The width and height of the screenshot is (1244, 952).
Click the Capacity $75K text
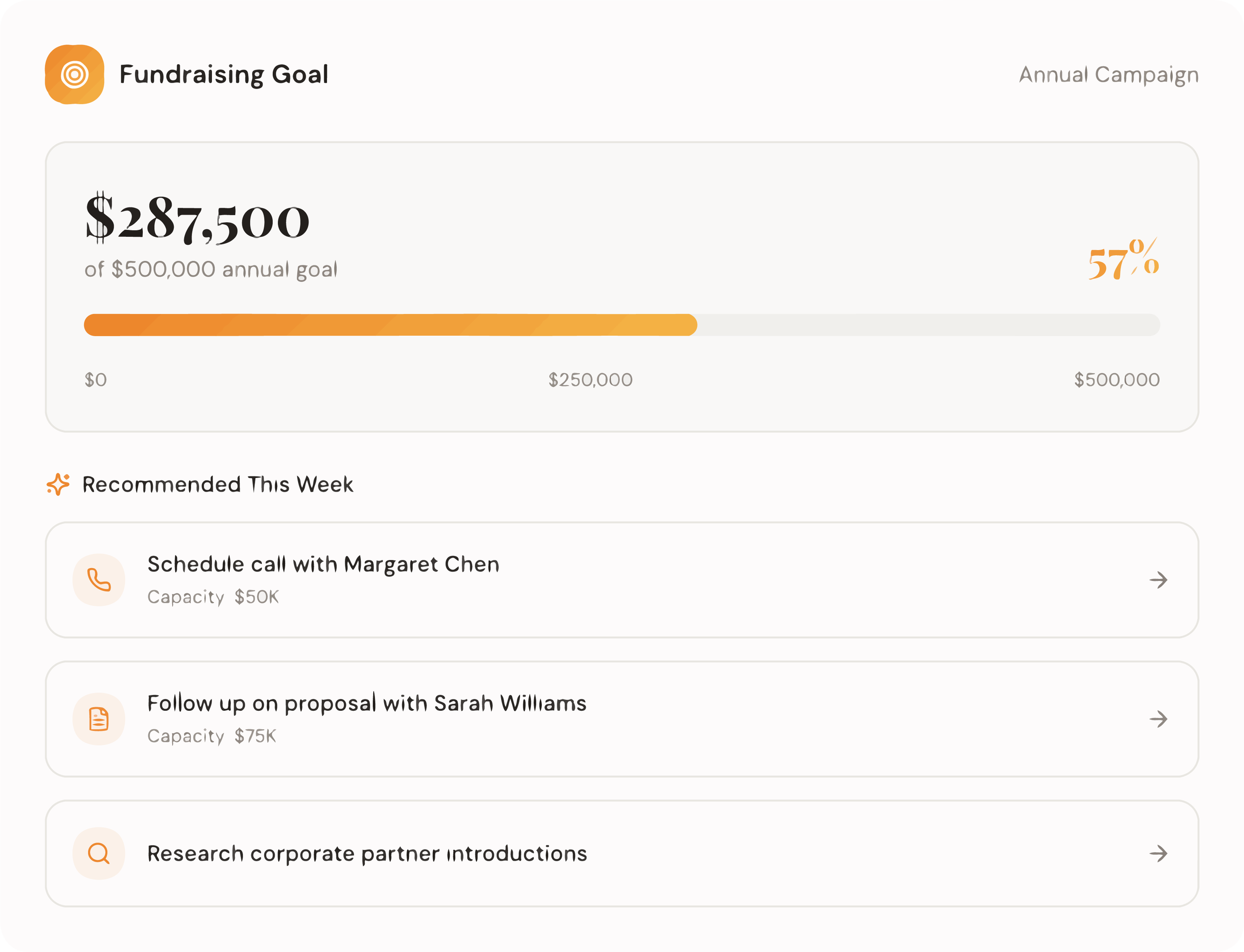[211, 736]
